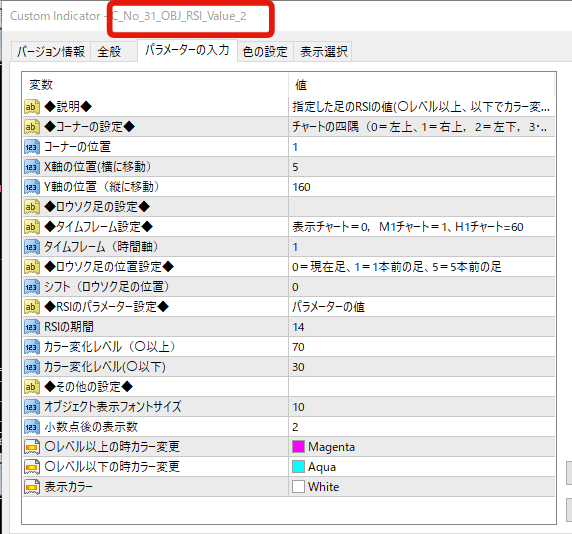Click the 変数 column header

click(155, 85)
